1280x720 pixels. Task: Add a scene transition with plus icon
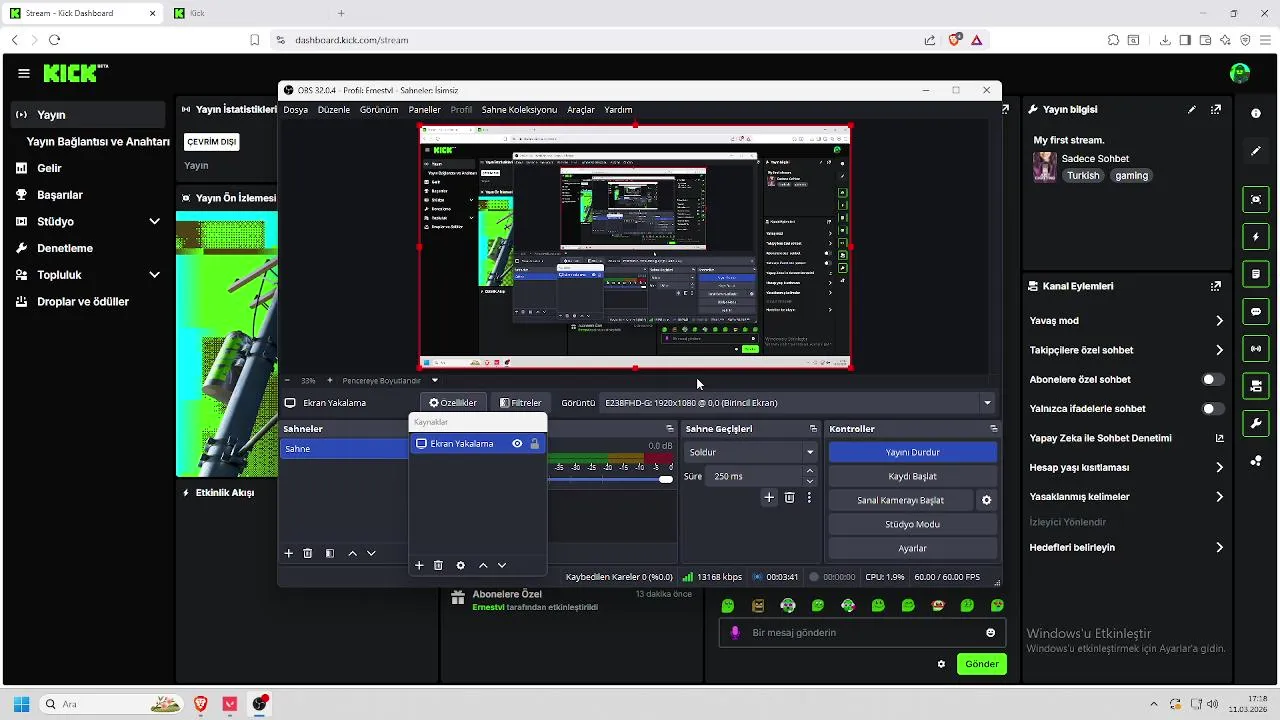pyautogui.click(x=769, y=497)
